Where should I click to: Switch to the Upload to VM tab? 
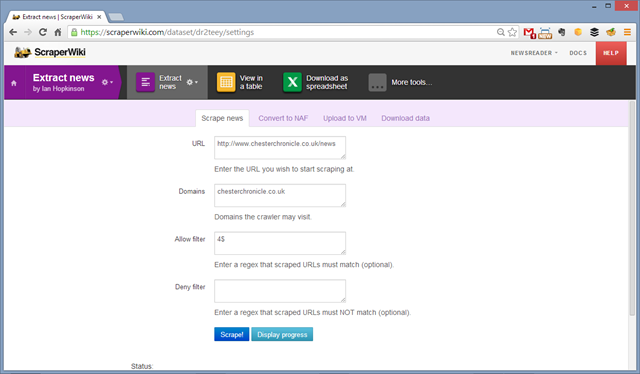tap(344, 118)
